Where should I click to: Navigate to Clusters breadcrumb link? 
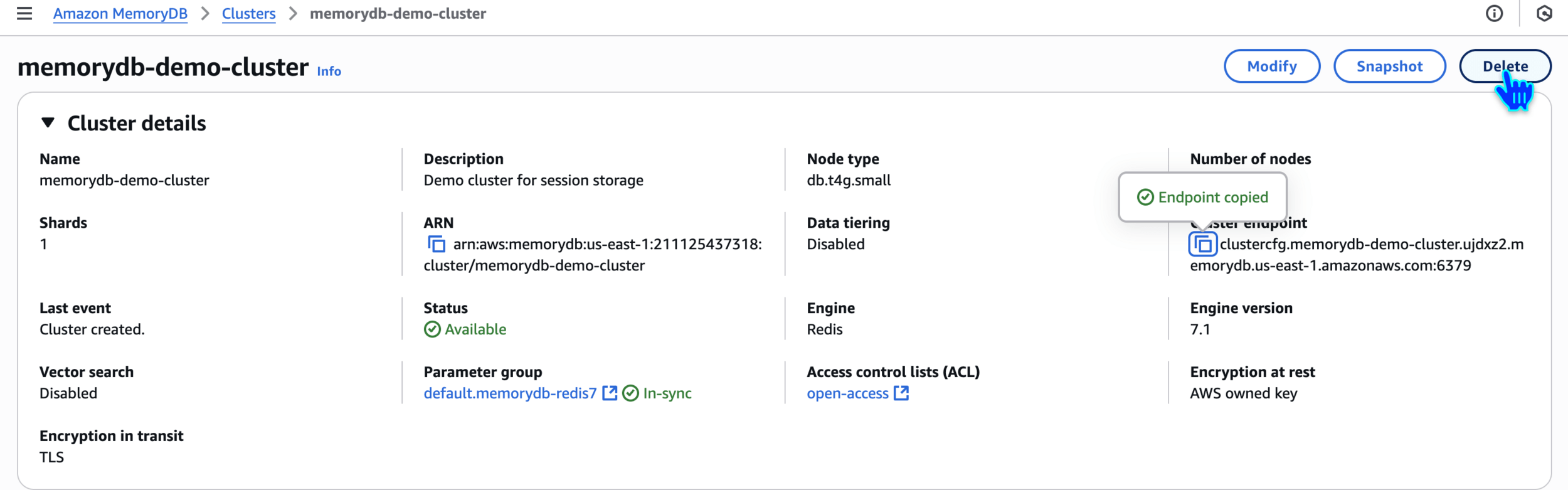pos(248,14)
